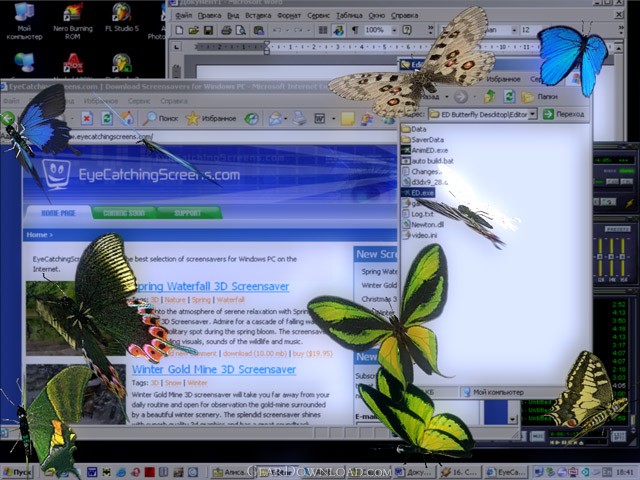Click the download (10.00 mb) link
640x480 pixels.
coord(255,353)
